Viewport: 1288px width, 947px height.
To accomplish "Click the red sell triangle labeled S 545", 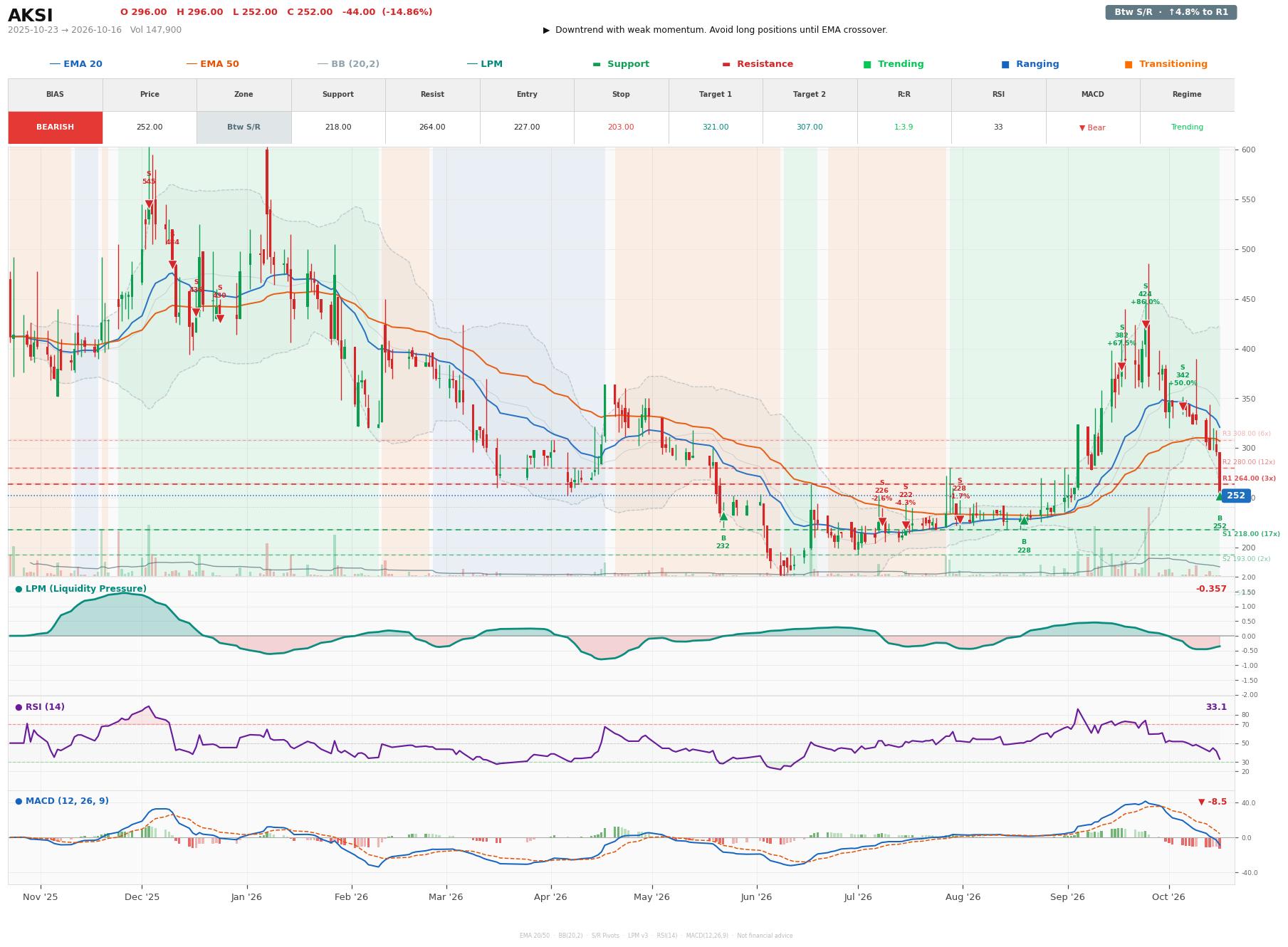I will pyautogui.click(x=149, y=204).
